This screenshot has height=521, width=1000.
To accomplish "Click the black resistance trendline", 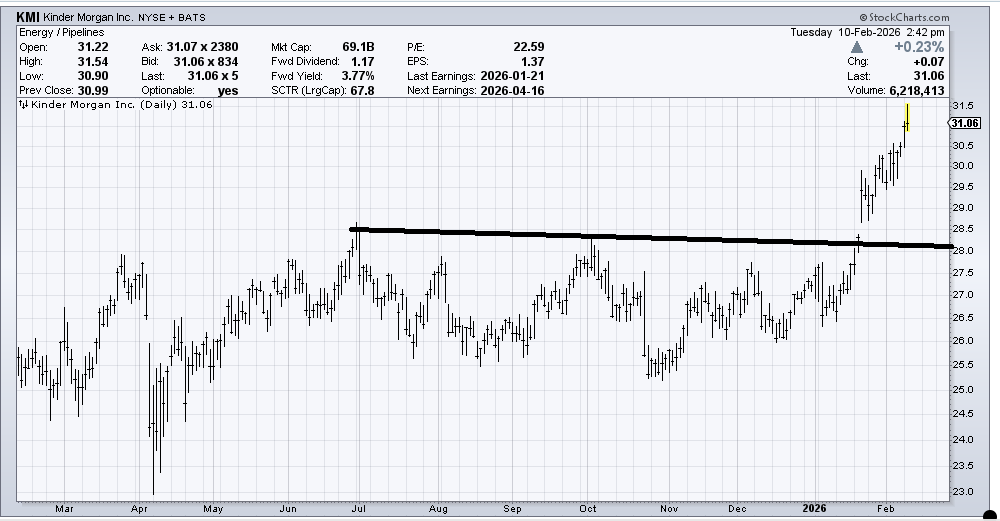I will [650, 237].
